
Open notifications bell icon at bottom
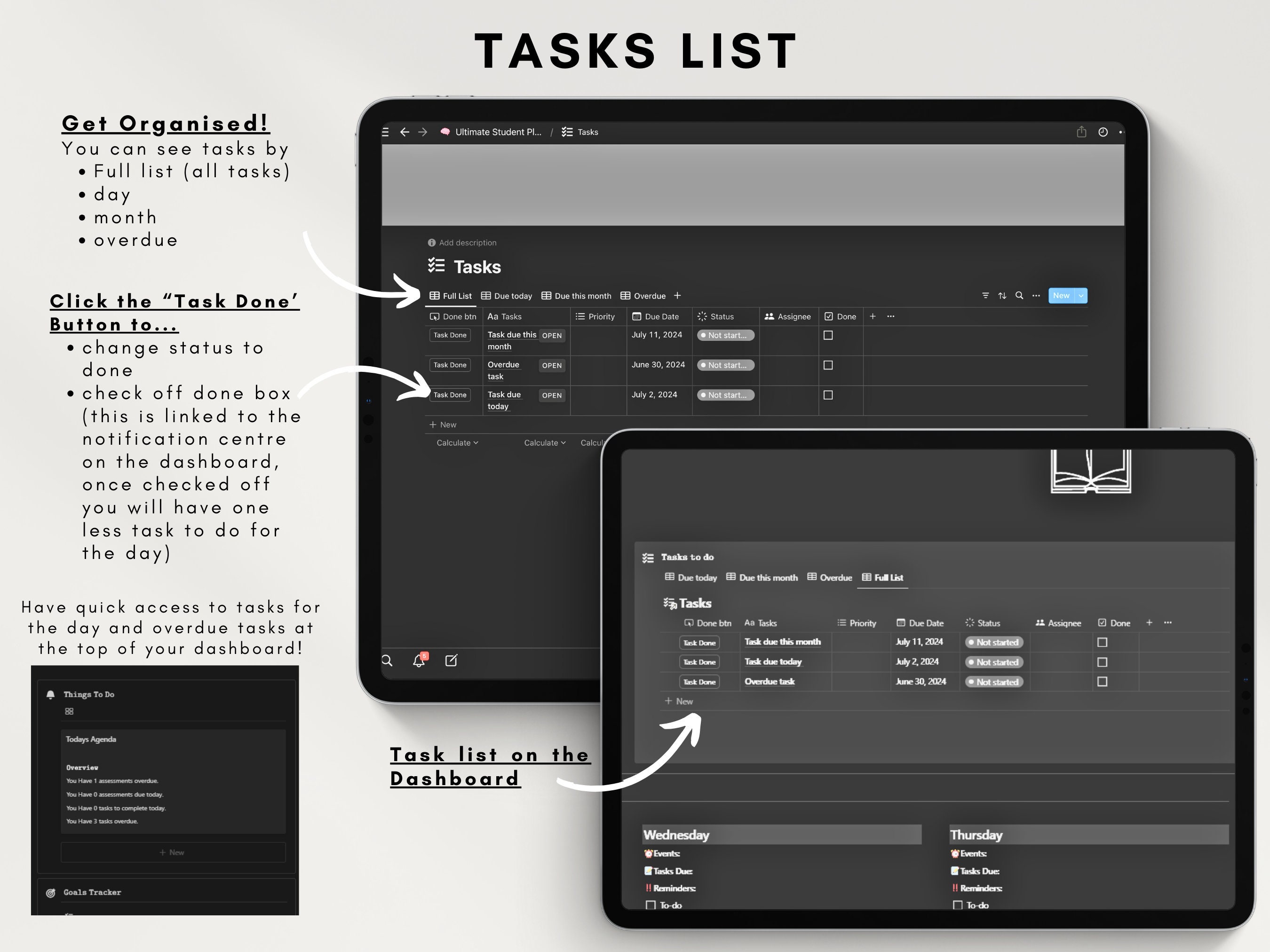[x=419, y=661]
